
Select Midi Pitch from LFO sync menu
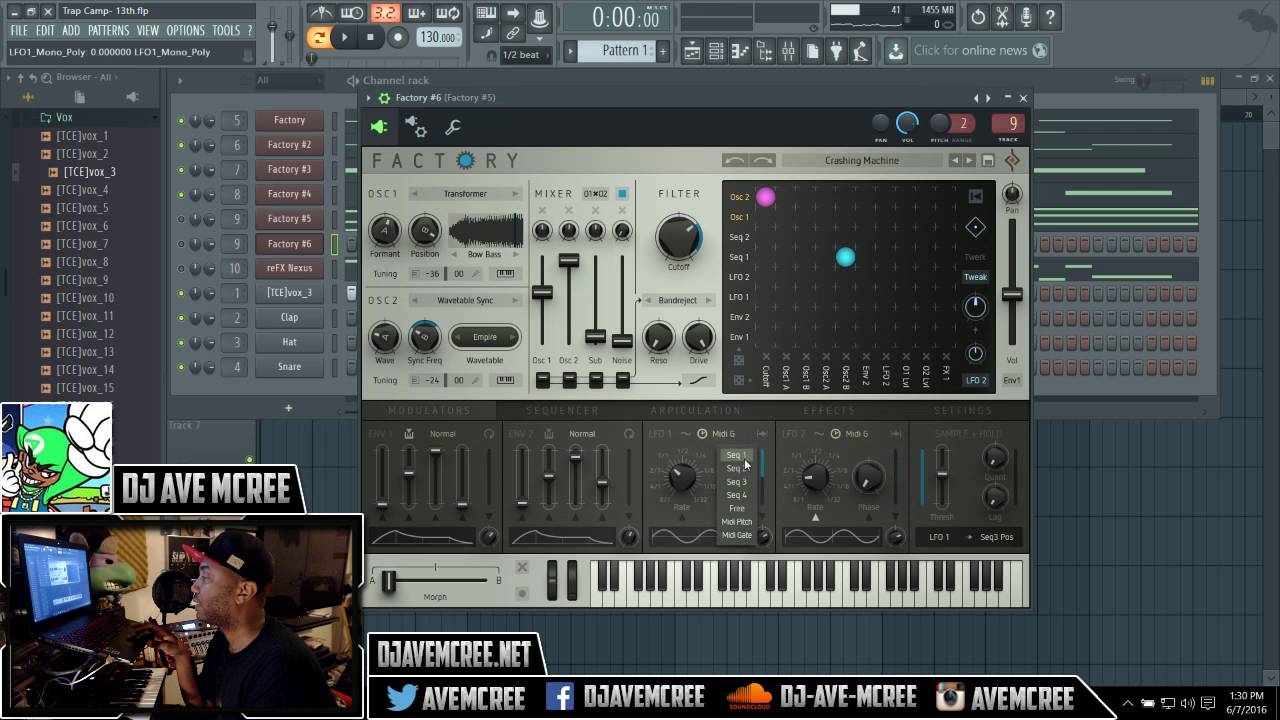pos(737,521)
